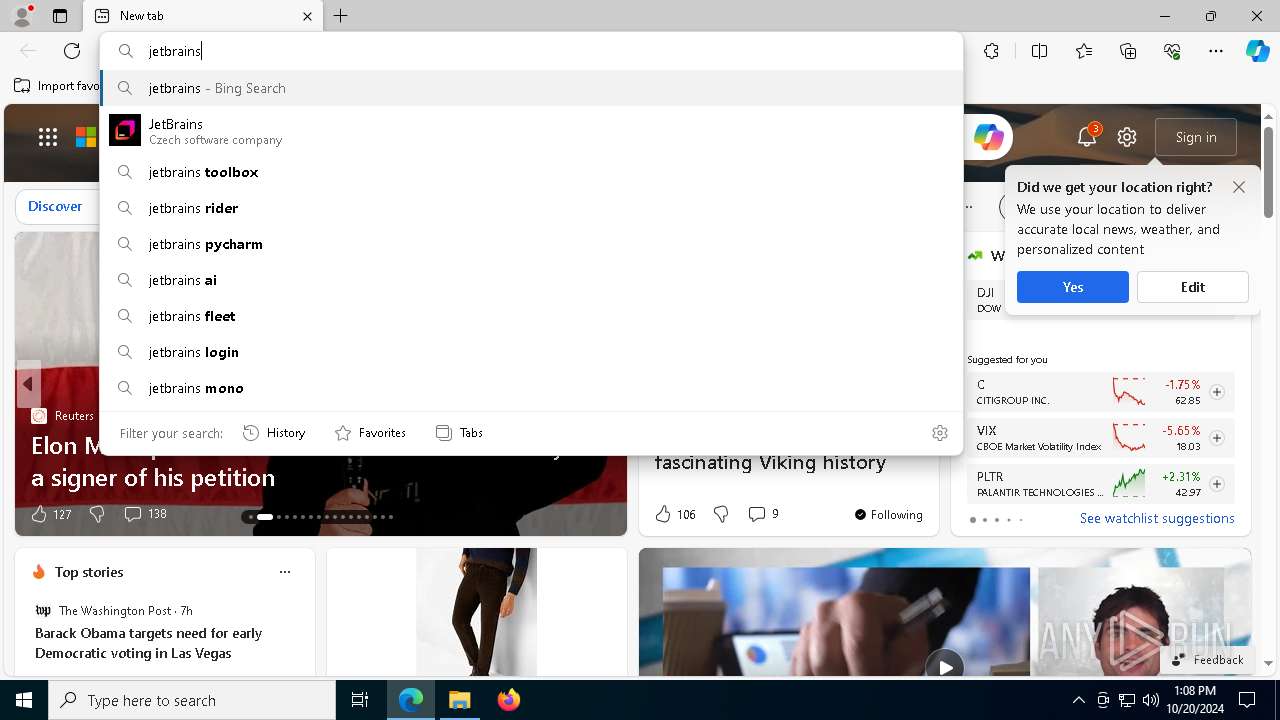This screenshot has width=1280, height=720.
Task: Click the taskbar search box
Action: (192, 700)
